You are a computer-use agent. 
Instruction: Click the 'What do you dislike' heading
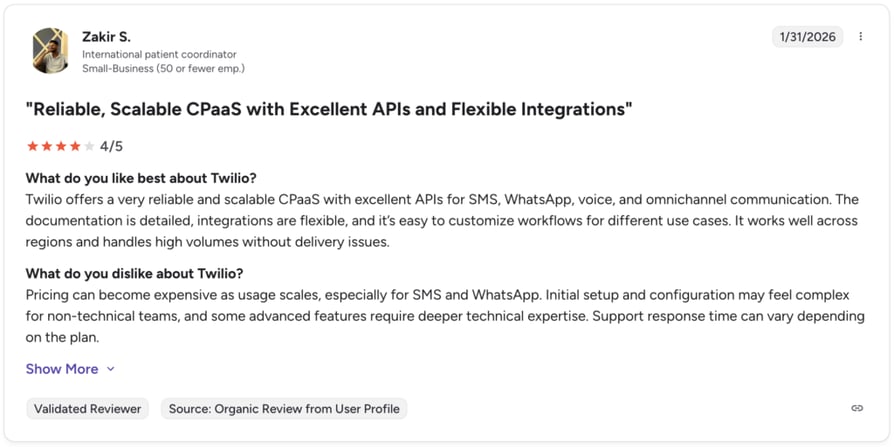tap(135, 274)
